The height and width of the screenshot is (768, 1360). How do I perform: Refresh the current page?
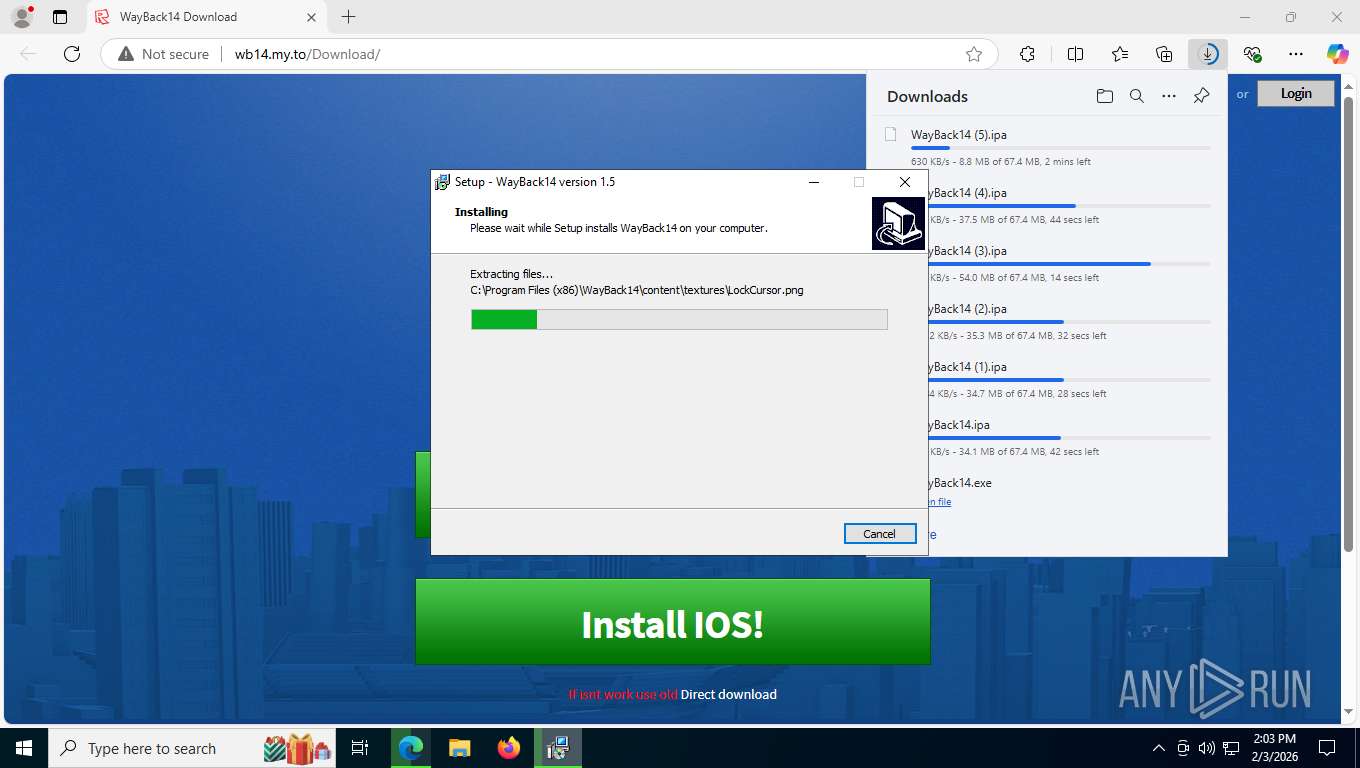[x=72, y=54]
